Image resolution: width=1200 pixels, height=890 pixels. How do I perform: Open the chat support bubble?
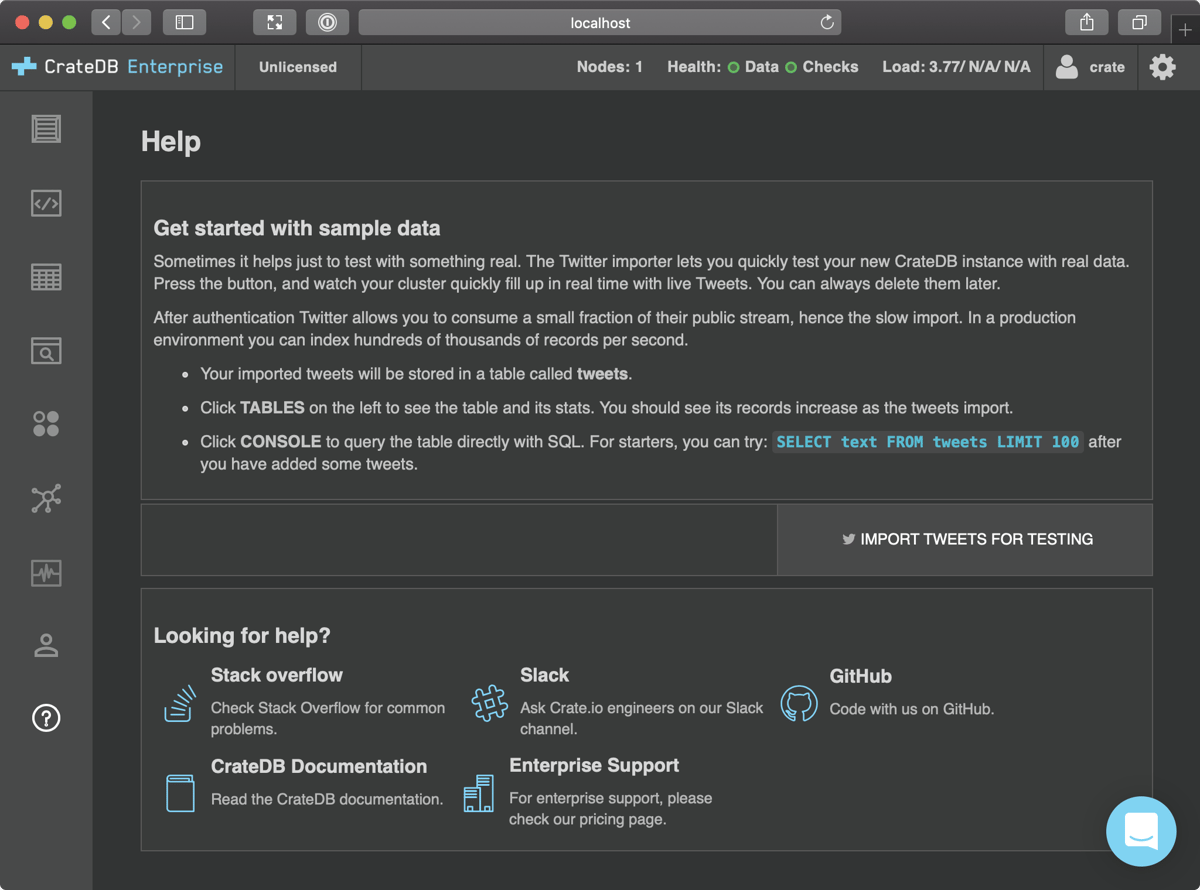pyautogui.click(x=1140, y=831)
